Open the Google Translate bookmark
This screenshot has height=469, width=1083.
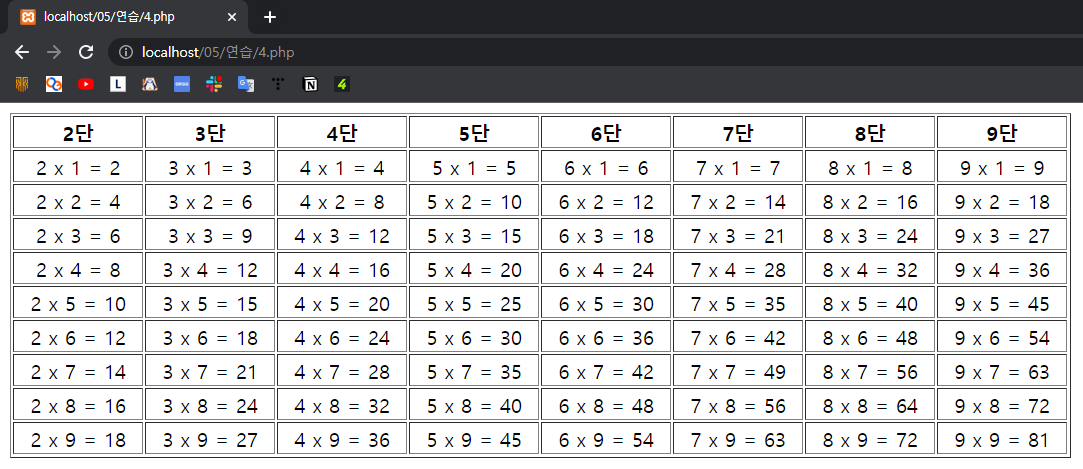[246, 84]
